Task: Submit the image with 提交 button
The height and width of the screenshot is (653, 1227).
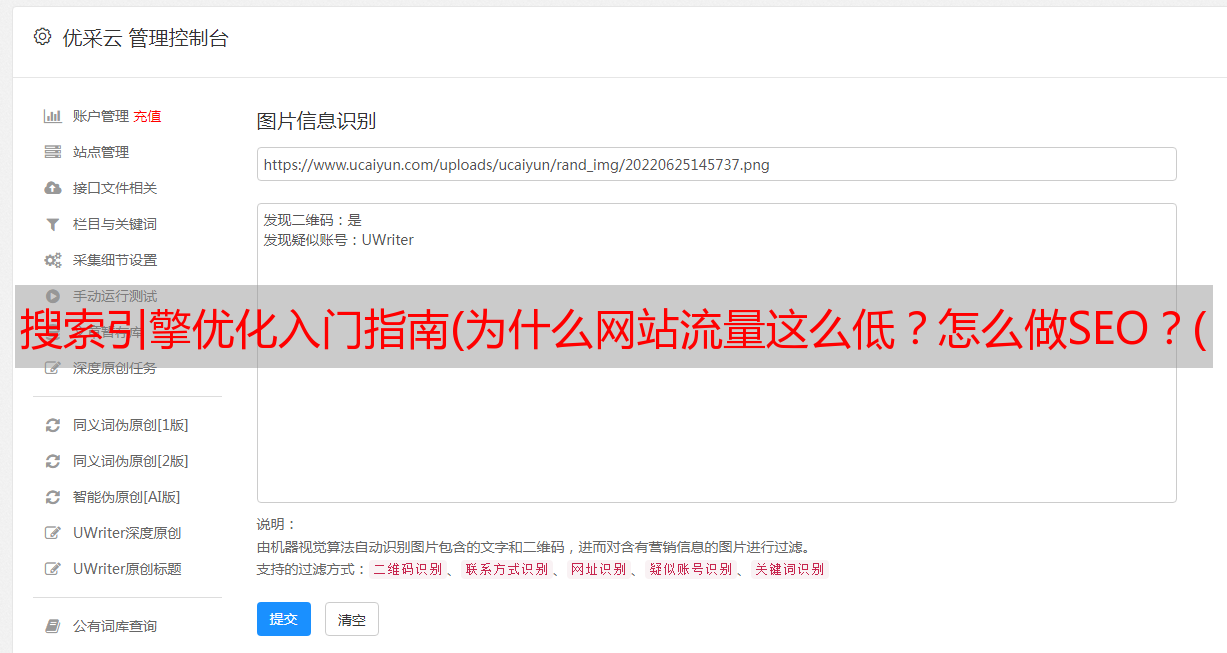Action: 284,619
